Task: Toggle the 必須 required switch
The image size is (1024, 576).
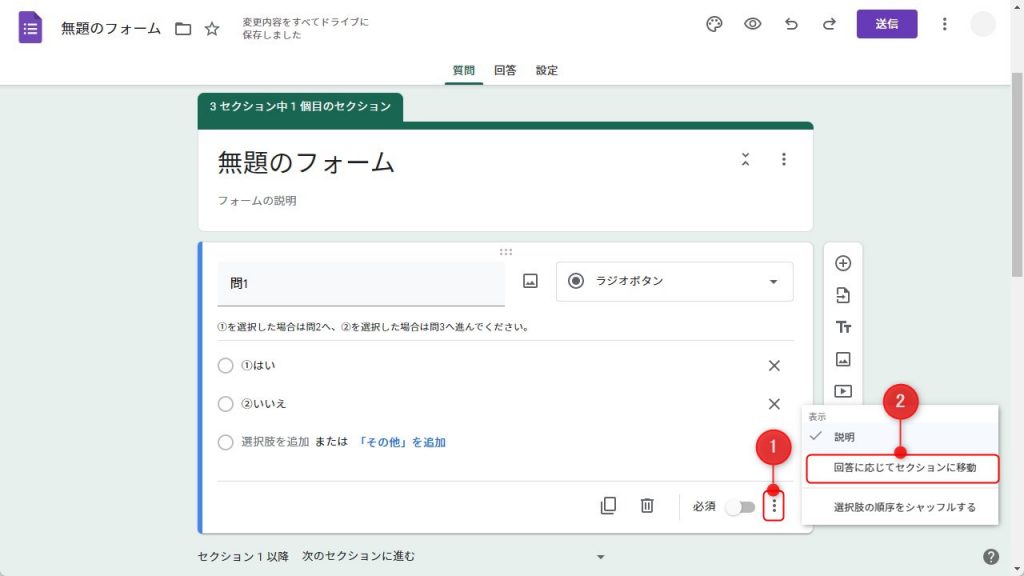Action: [x=740, y=507]
